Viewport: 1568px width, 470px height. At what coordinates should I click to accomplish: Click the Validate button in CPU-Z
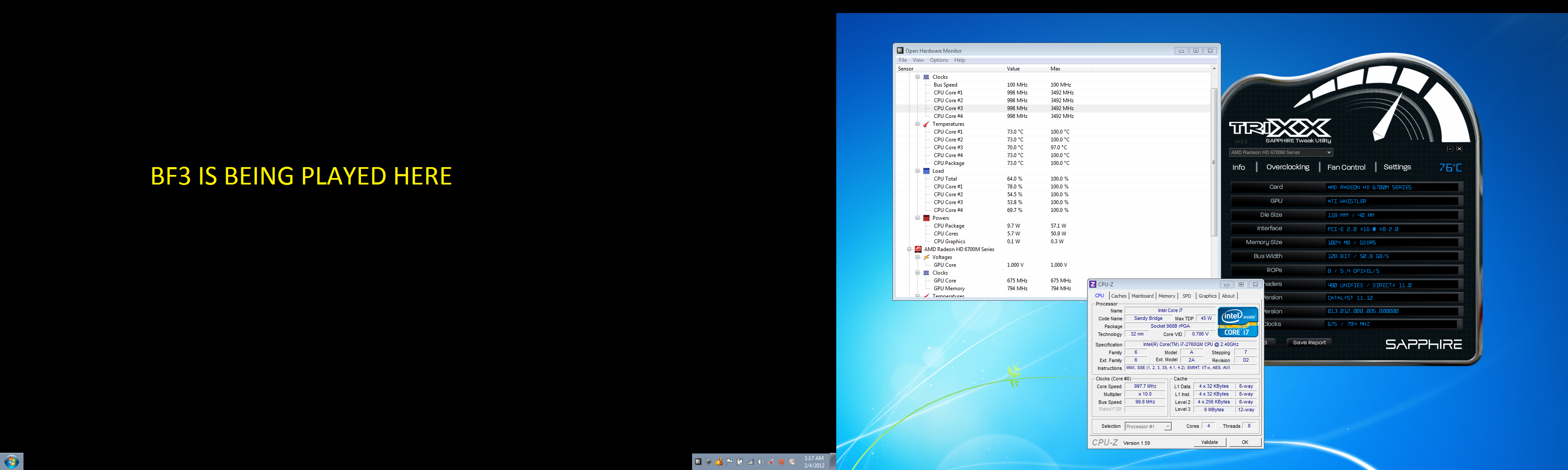[1210, 442]
